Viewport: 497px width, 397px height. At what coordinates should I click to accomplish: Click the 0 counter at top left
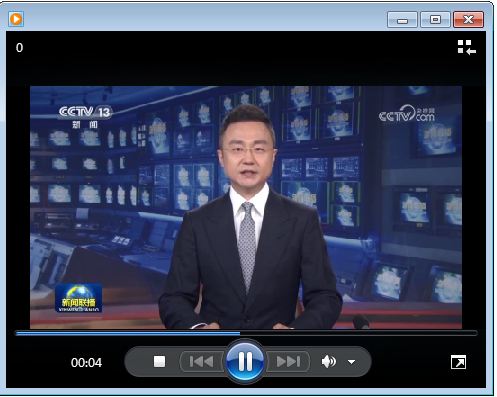[x=19, y=48]
